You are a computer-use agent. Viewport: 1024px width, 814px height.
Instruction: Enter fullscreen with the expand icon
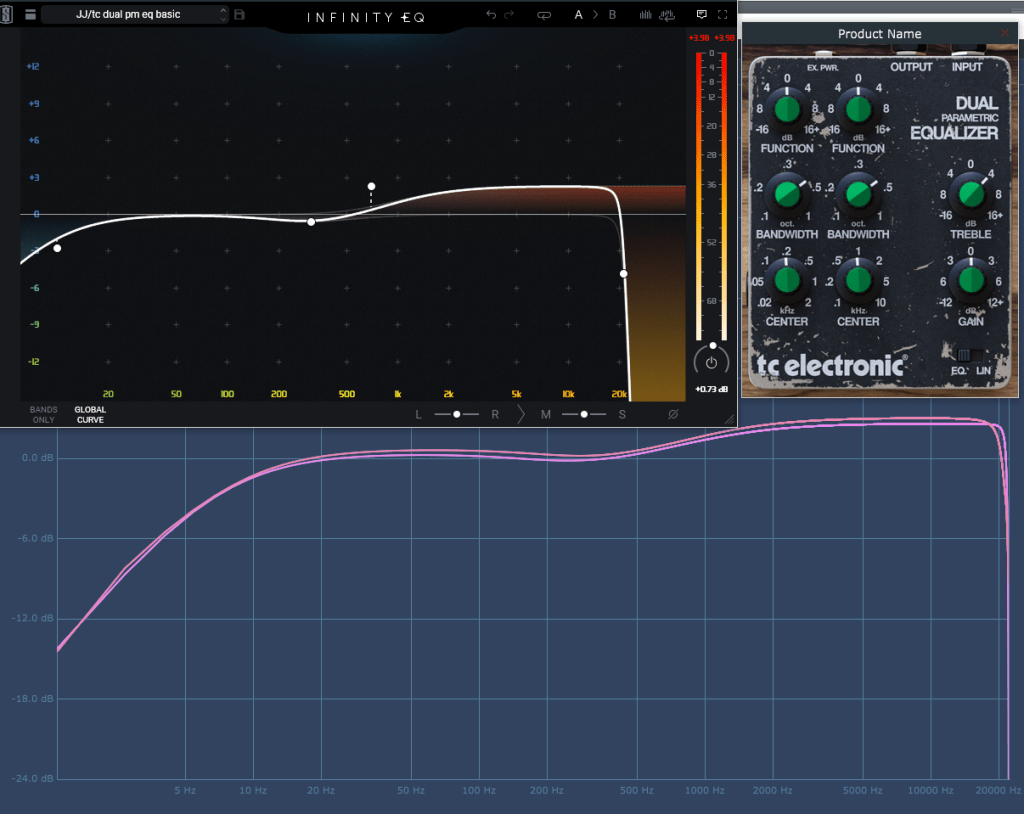tap(722, 15)
